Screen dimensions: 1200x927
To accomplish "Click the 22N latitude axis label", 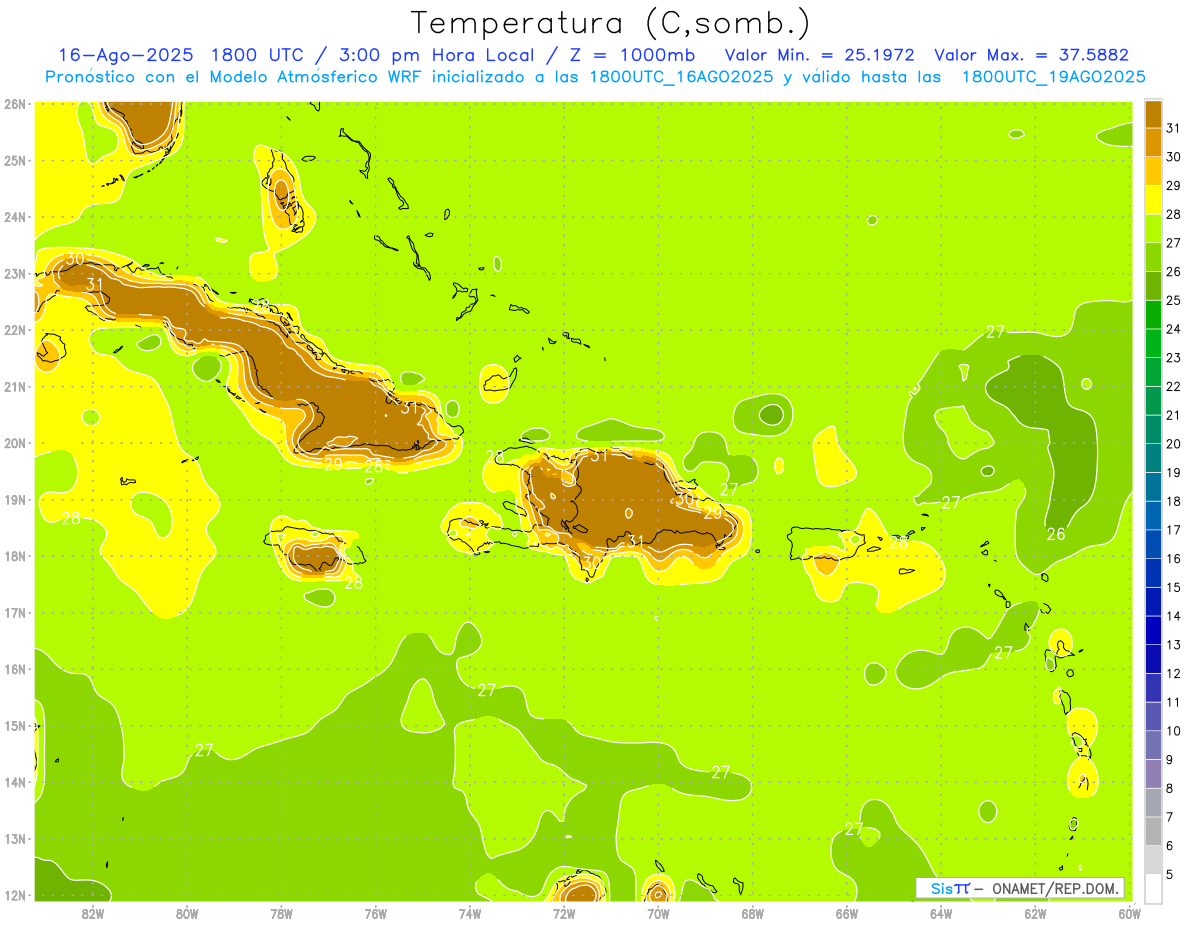I will [15, 330].
